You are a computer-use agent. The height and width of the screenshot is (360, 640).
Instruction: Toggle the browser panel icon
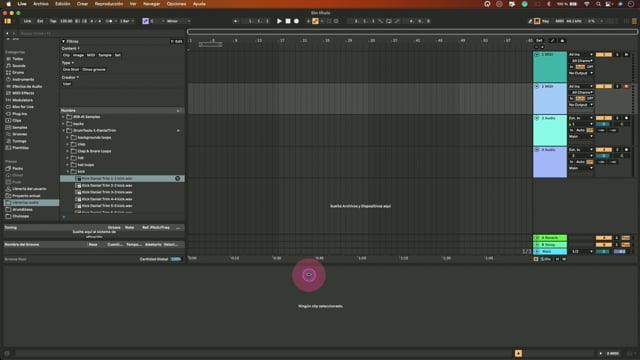coord(7,21)
